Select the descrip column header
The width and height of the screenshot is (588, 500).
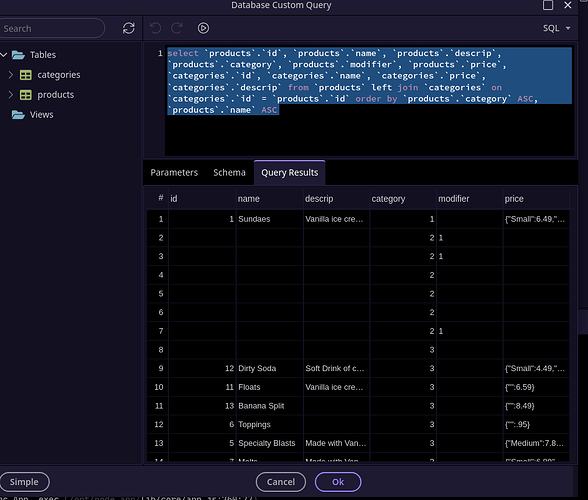pyautogui.click(x=336, y=199)
